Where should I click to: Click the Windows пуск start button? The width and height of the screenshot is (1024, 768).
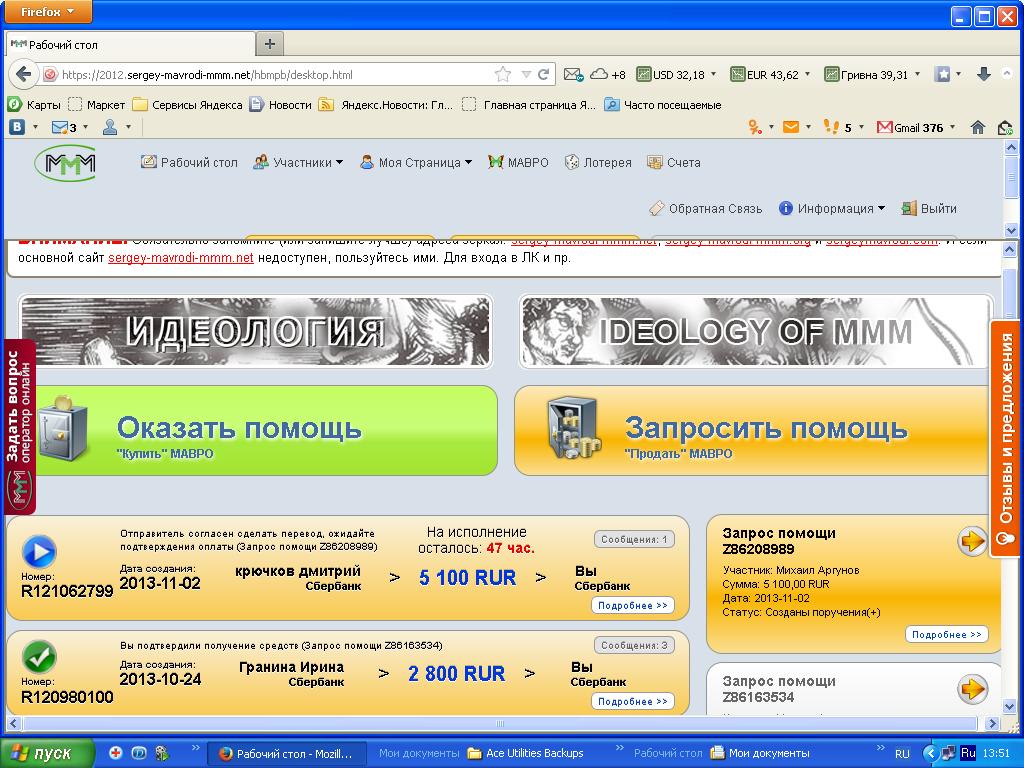(x=47, y=753)
